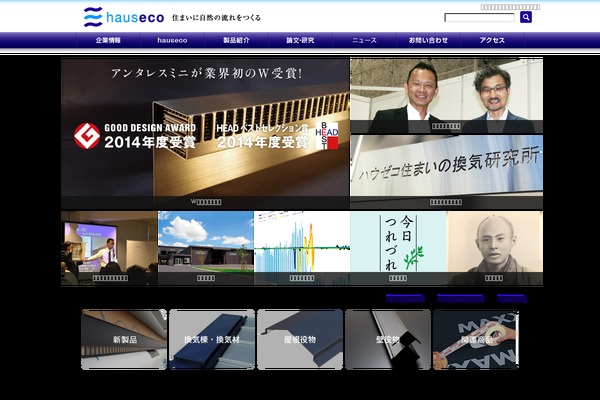The width and height of the screenshot is (600, 400).
Task: Go to the 論文・研究 menu item
Action: coord(300,40)
